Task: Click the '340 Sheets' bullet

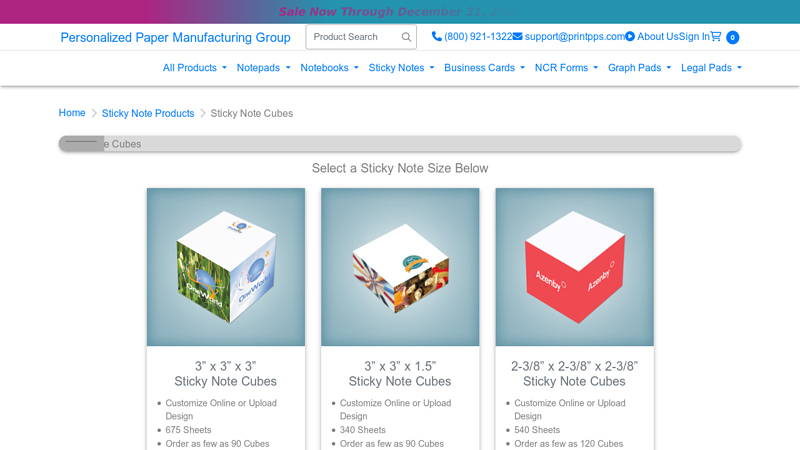Action: click(363, 430)
